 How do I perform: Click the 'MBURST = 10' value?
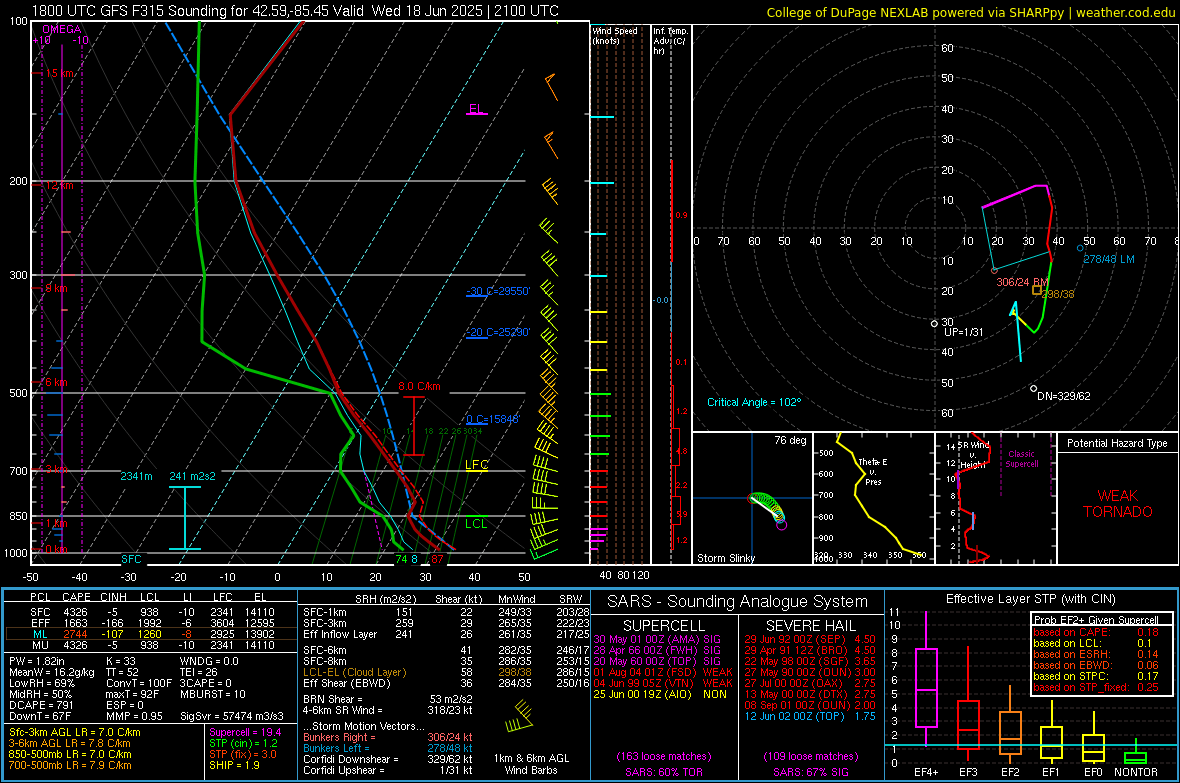(212, 694)
